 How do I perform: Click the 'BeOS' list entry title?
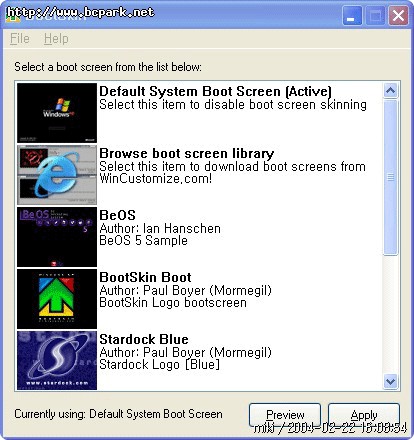[x=117, y=215]
